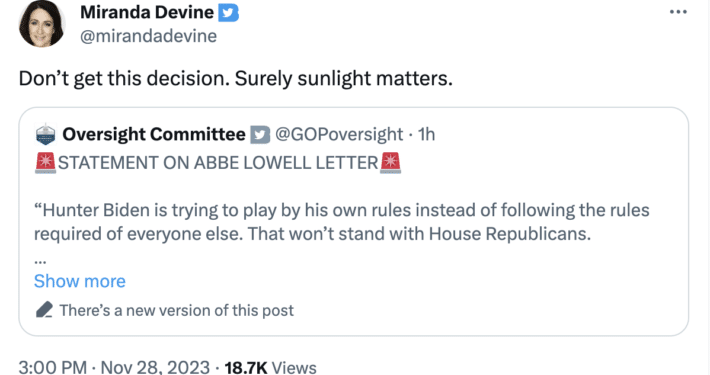Click the 3:00 PM Nov 28, 2023 timestamp
Image resolution: width=710 pixels, height=375 pixels.
click(114, 367)
